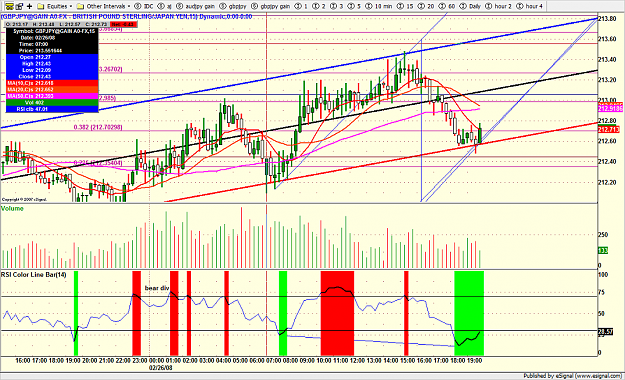
Task: Click the GBPJPY chart title text
Action: 127,17
